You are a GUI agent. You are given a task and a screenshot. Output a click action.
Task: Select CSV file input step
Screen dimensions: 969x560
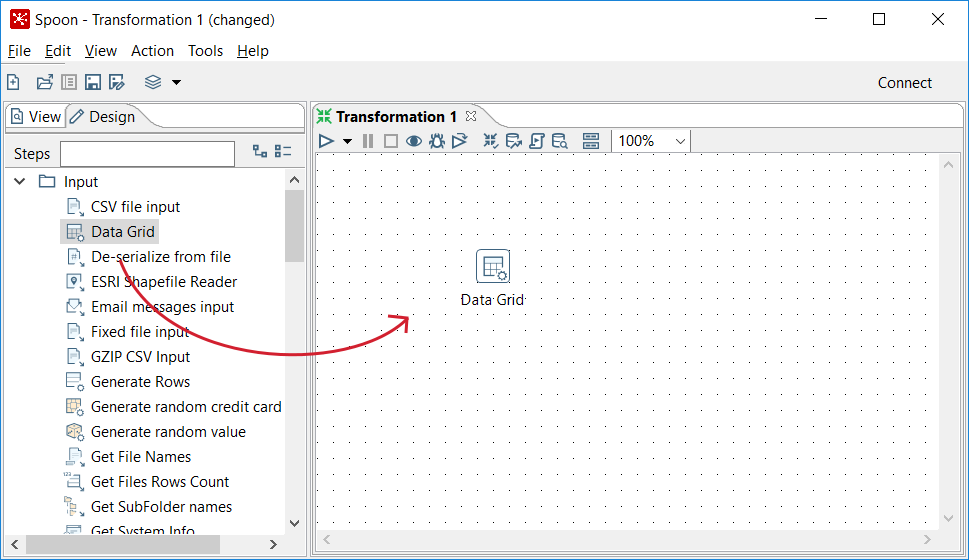coord(135,206)
